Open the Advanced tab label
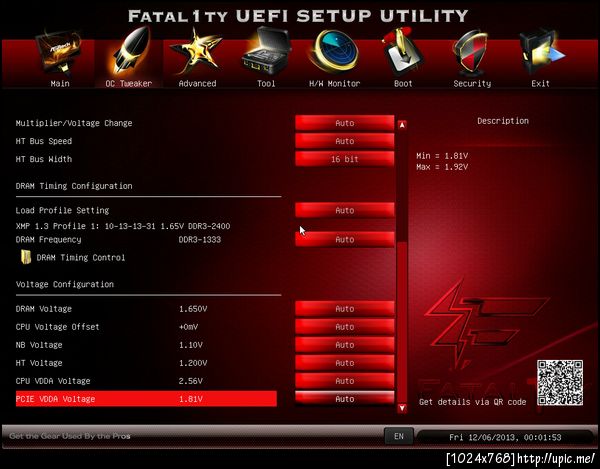The height and width of the screenshot is (469, 600). (x=197, y=83)
